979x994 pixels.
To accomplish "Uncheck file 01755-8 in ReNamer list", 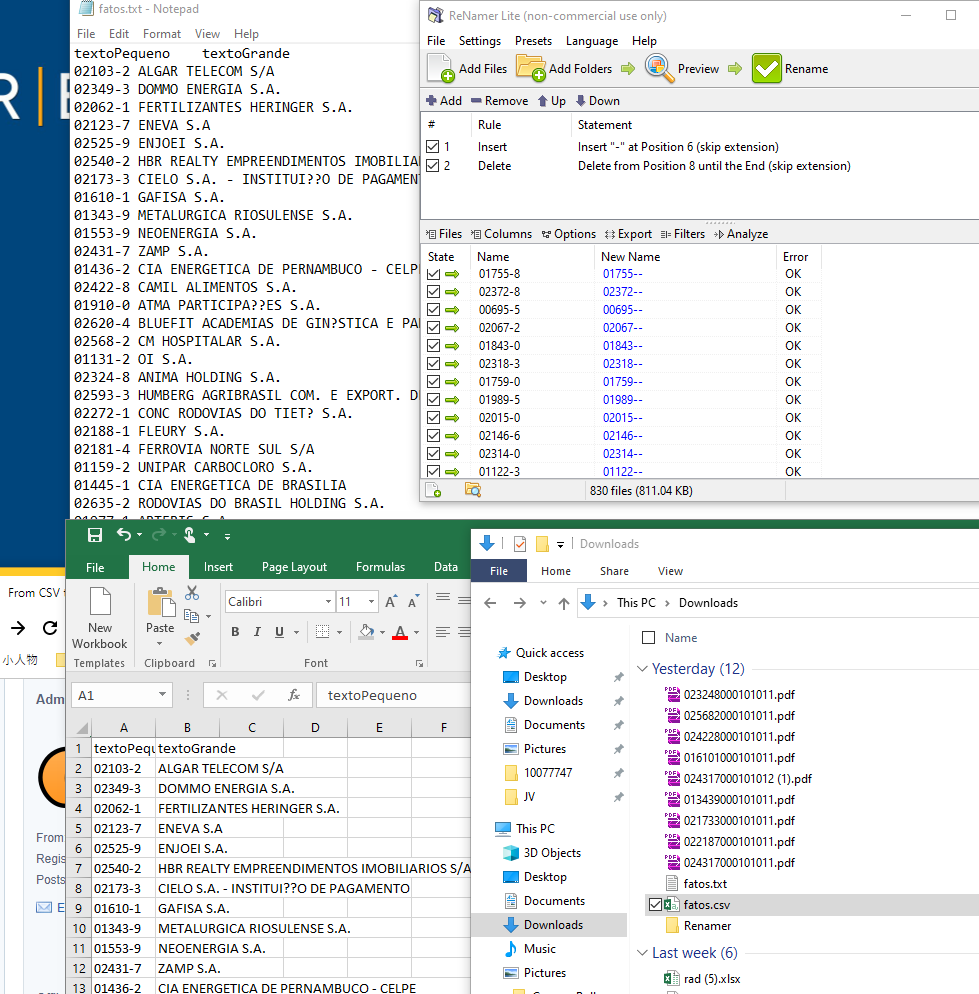I will [434, 274].
